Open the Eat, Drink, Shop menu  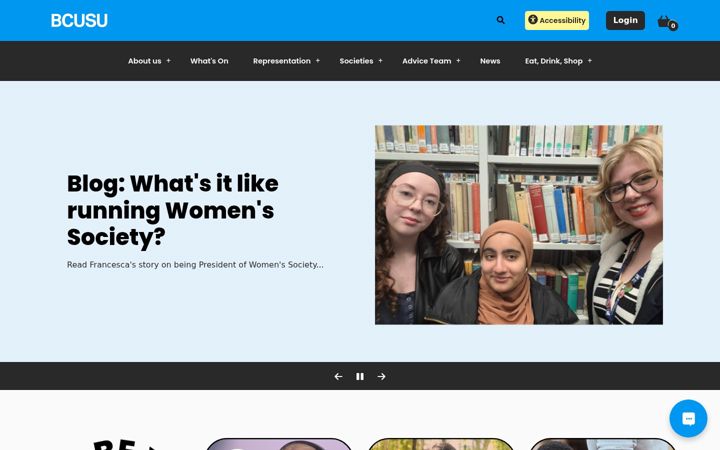coord(554,61)
